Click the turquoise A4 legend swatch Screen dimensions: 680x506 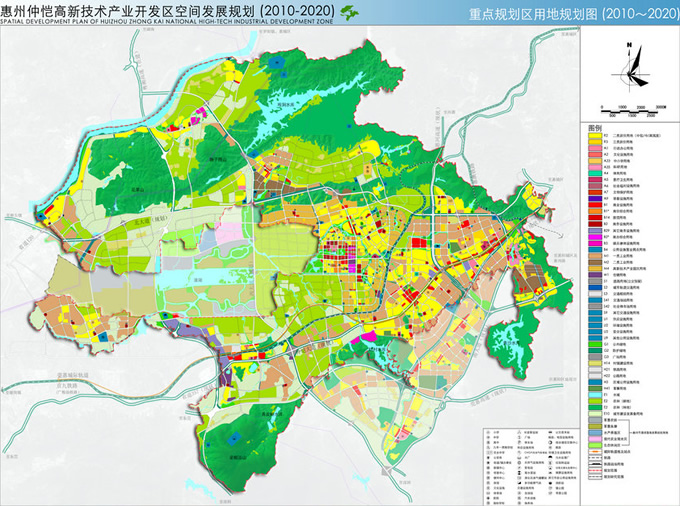coord(595,173)
